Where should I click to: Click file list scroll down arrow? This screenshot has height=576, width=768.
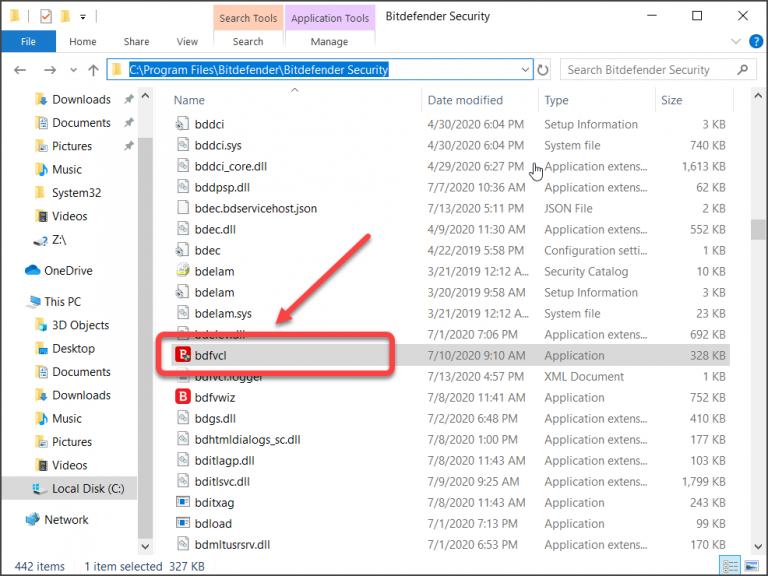click(x=758, y=546)
